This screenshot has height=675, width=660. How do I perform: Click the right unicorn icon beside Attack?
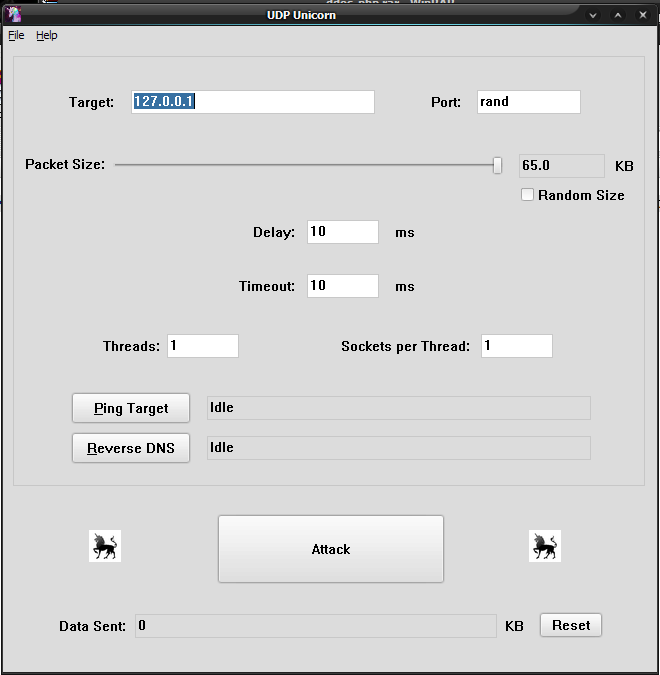point(545,546)
